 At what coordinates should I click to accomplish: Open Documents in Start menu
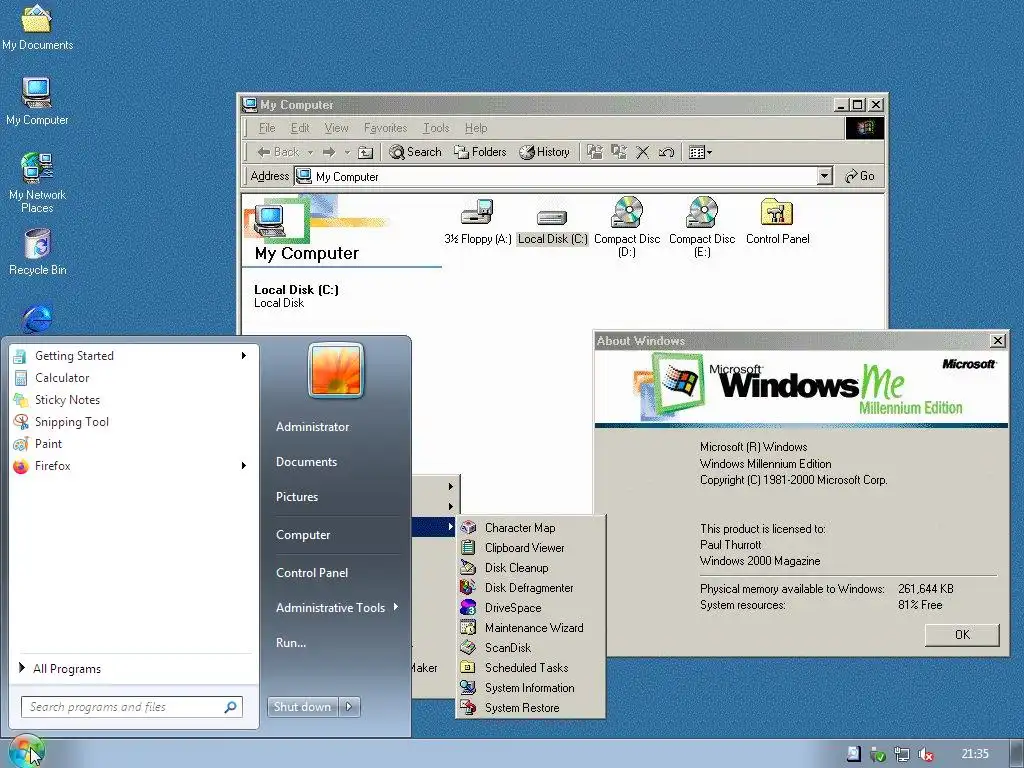tap(306, 462)
